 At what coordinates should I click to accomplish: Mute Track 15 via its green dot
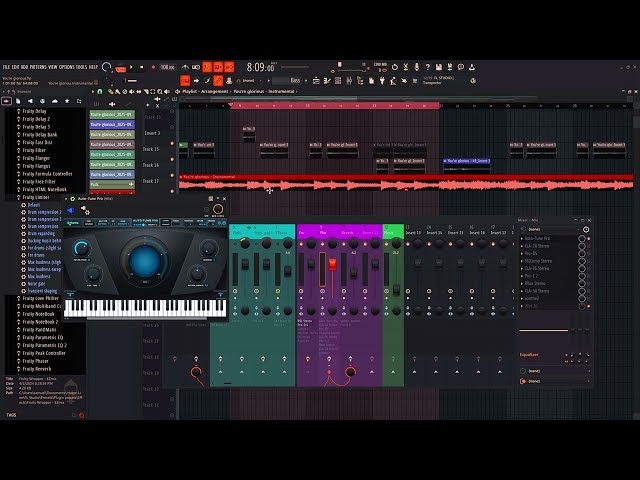click(x=172, y=143)
